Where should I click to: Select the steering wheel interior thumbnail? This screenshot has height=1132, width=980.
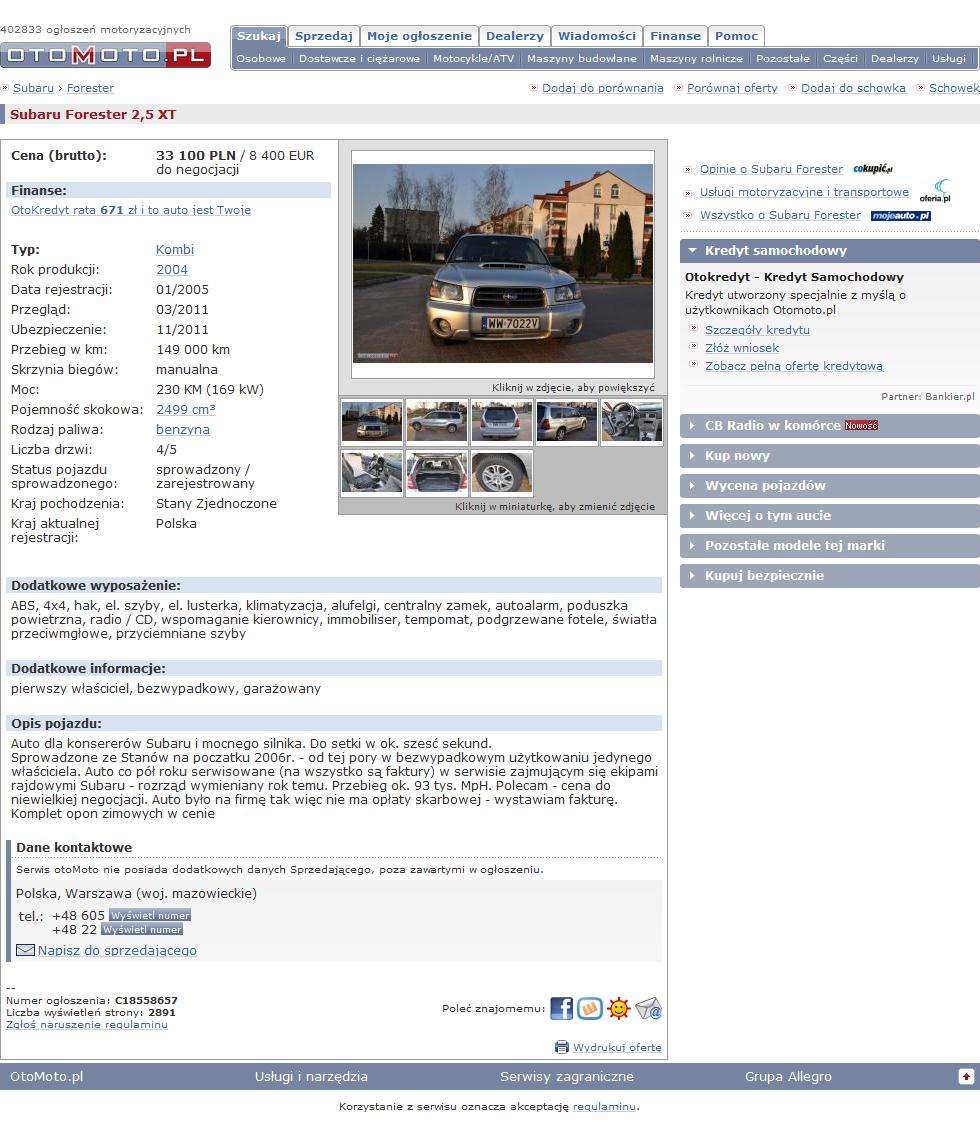(632, 422)
